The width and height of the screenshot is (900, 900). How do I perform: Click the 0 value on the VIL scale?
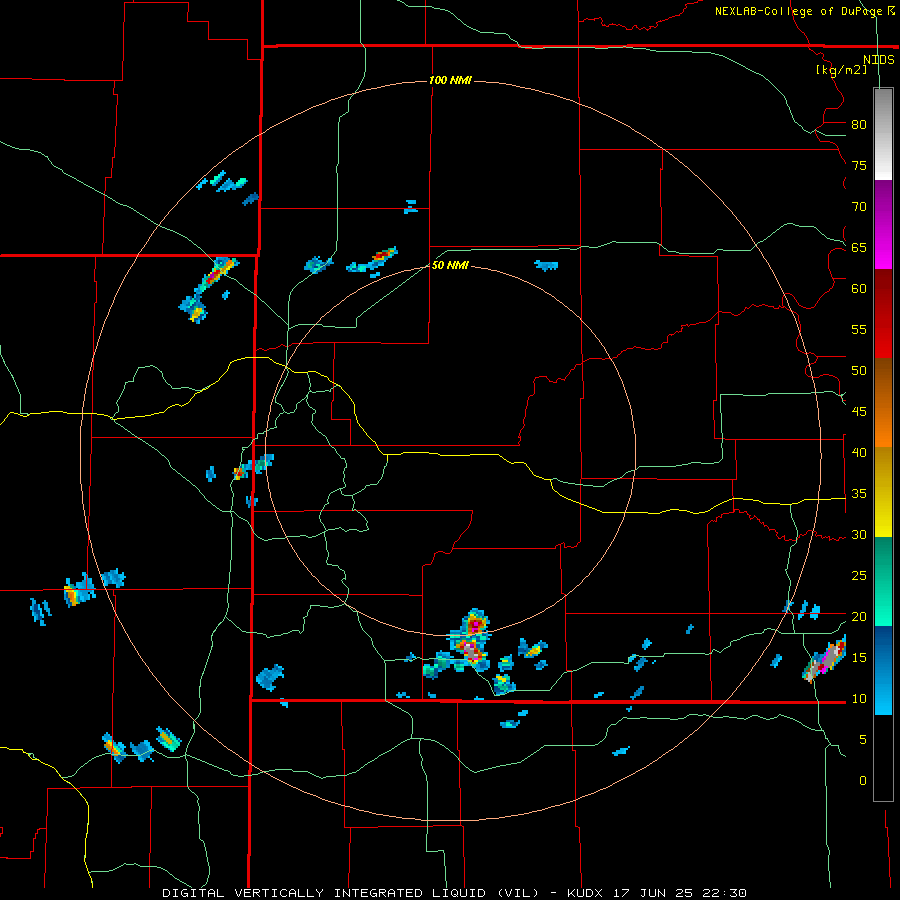point(863,781)
